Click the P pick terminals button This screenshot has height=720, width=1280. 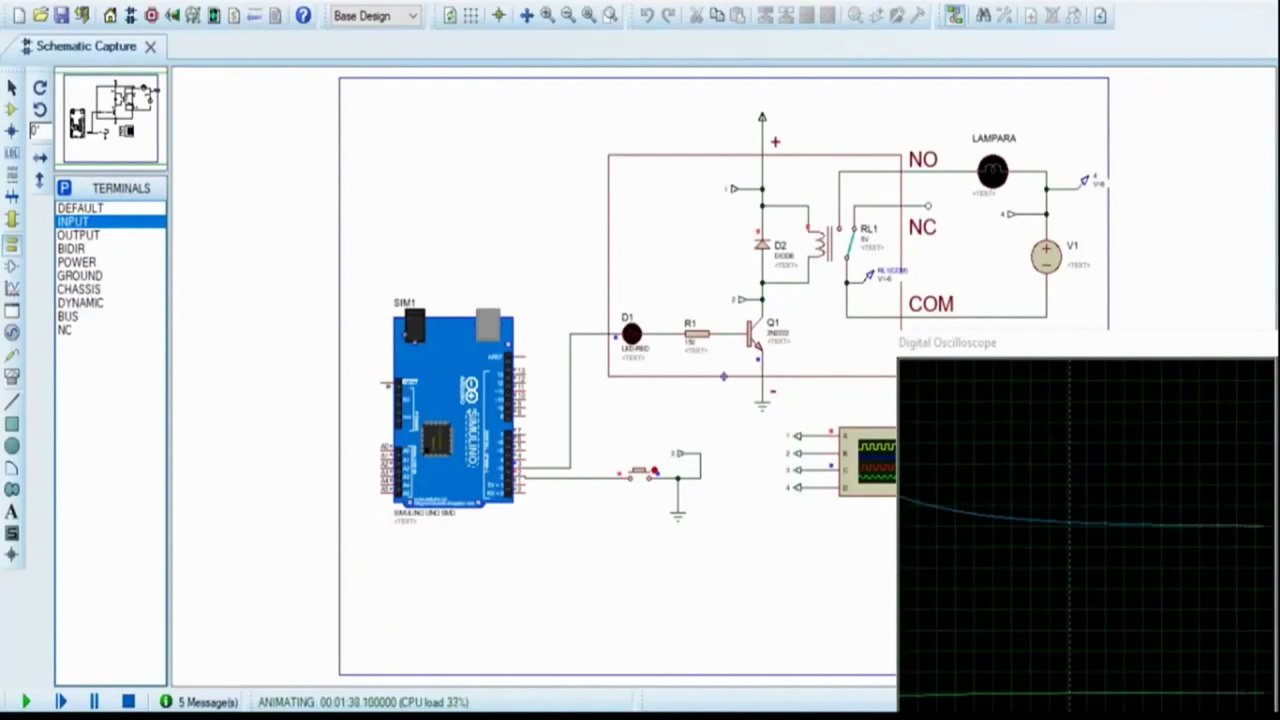click(64, 188)
